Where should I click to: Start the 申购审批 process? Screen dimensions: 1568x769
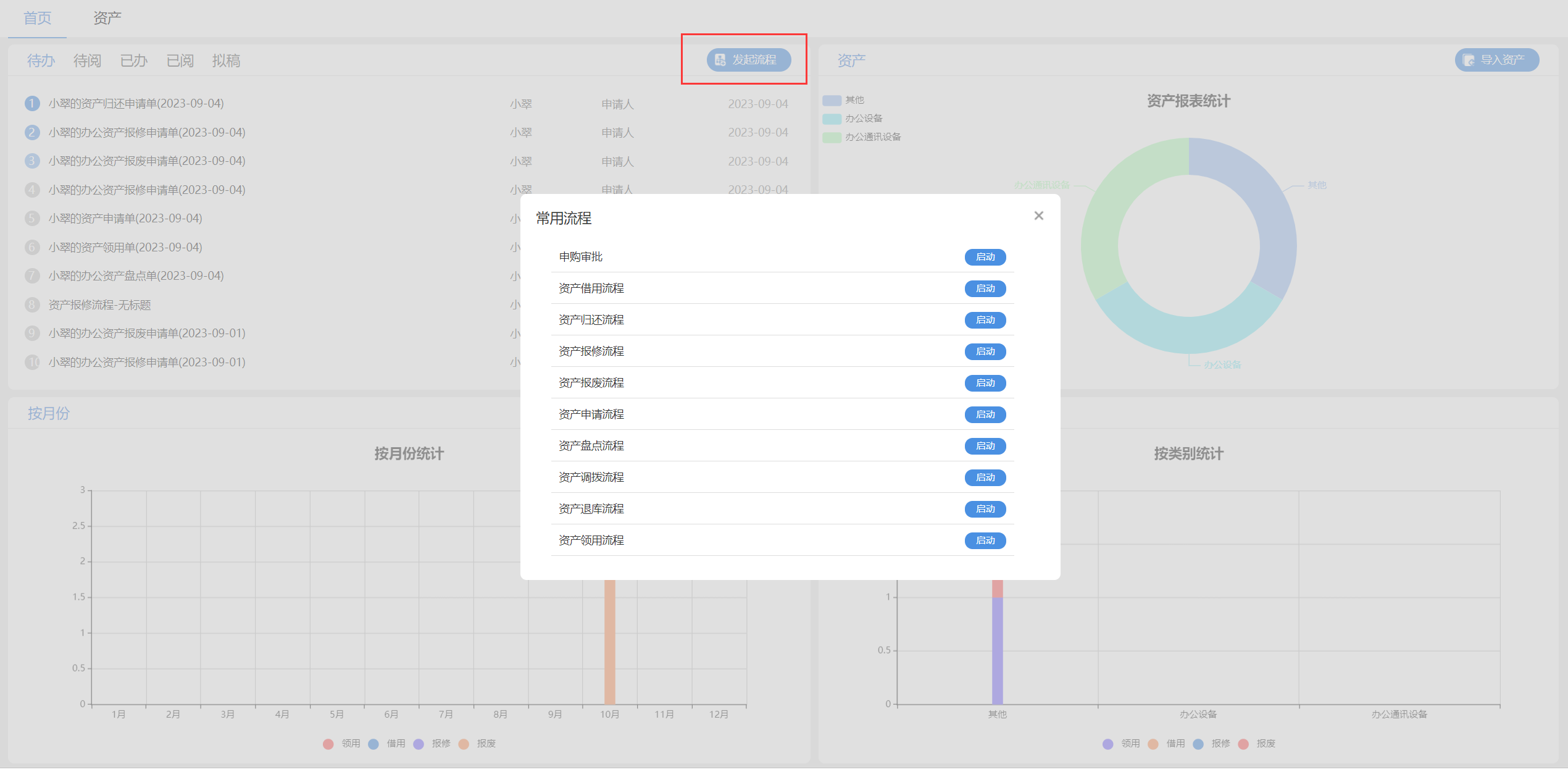pyautogui.click(x=985, y=257)
